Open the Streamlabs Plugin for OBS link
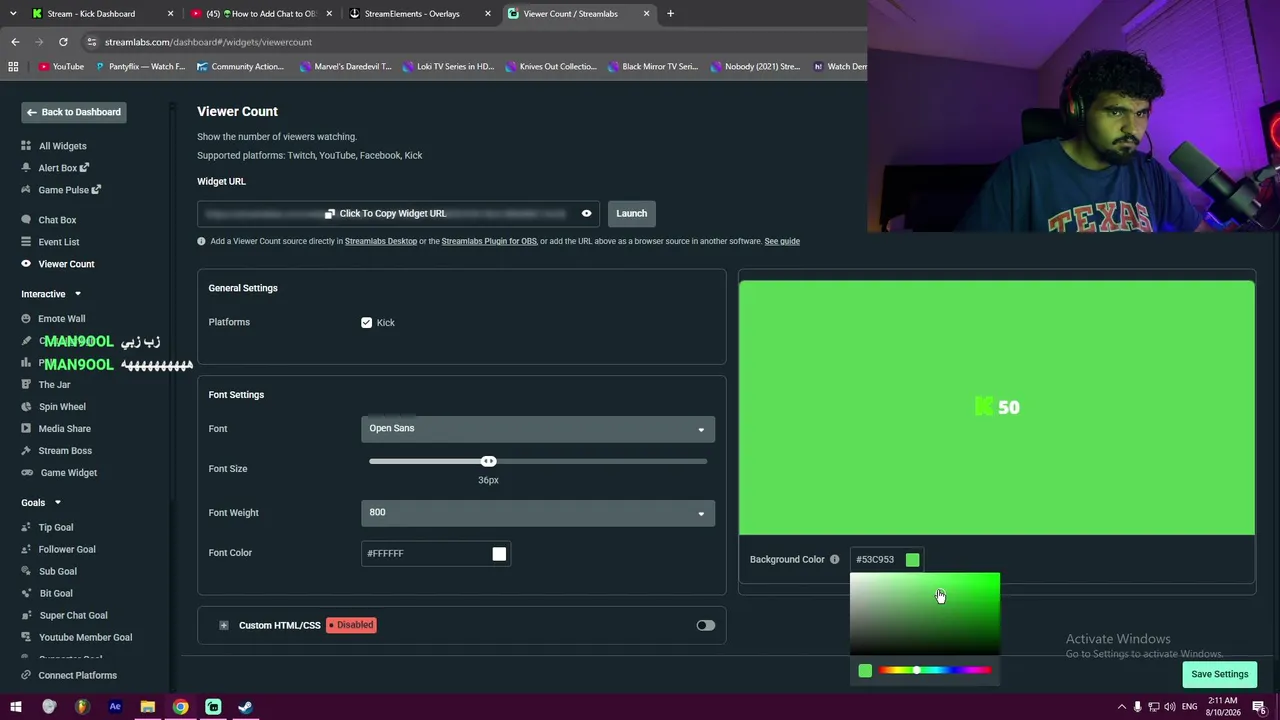1280x720 pixels. point(489,241)
